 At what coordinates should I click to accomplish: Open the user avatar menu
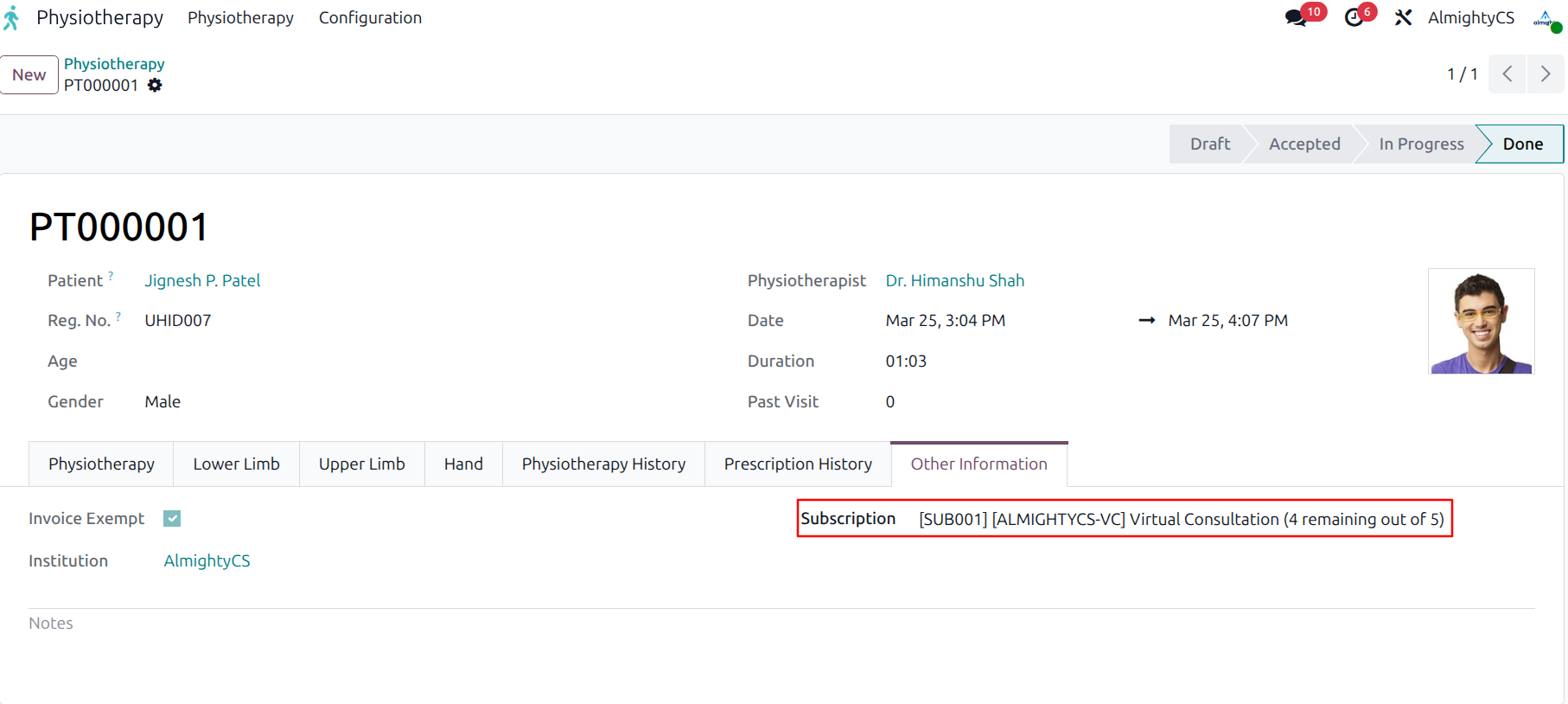[1546, 18]
